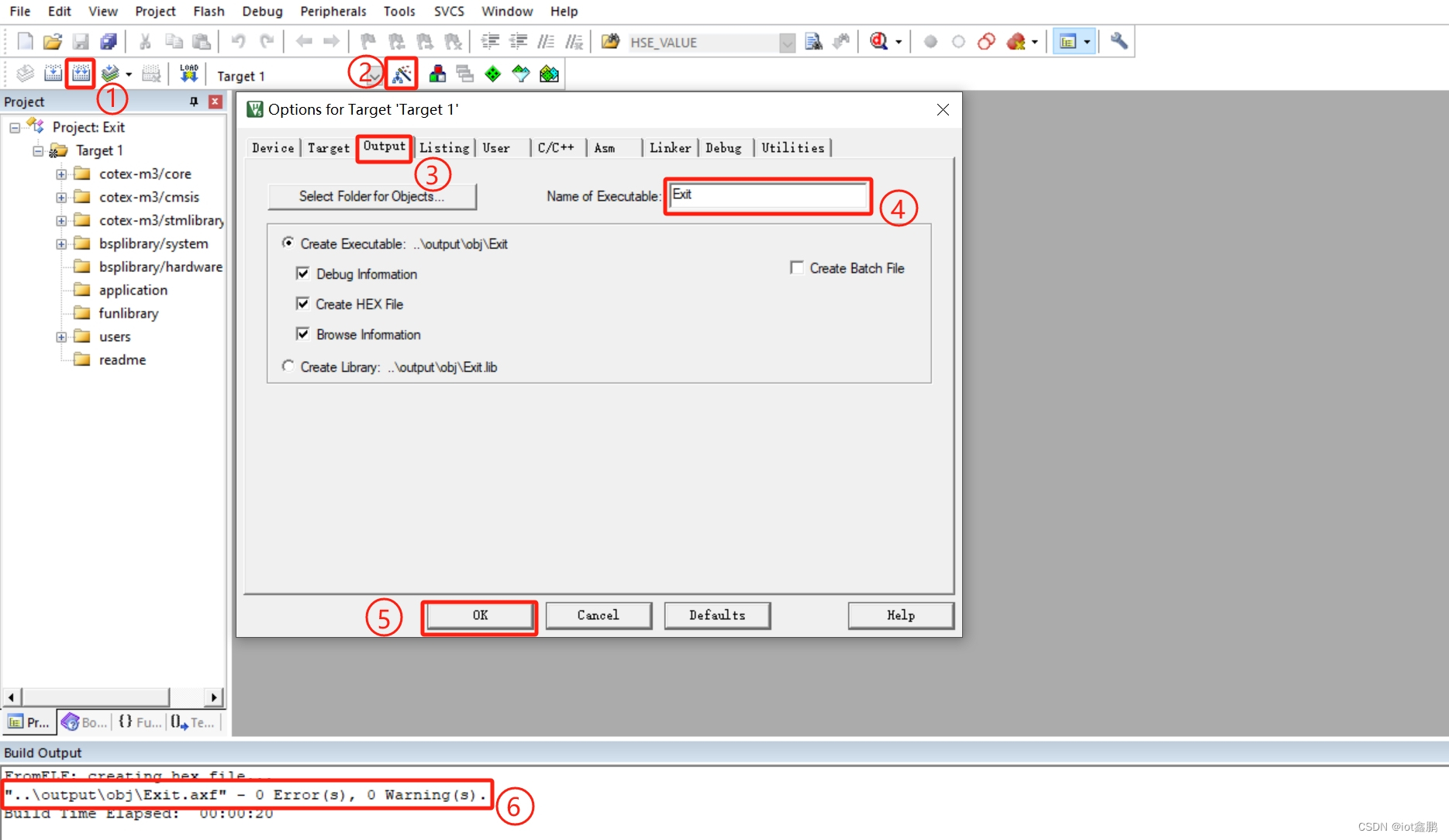1449x840 pixels.
Task: Click the Translate current file icon
Action: coord(25,74)
